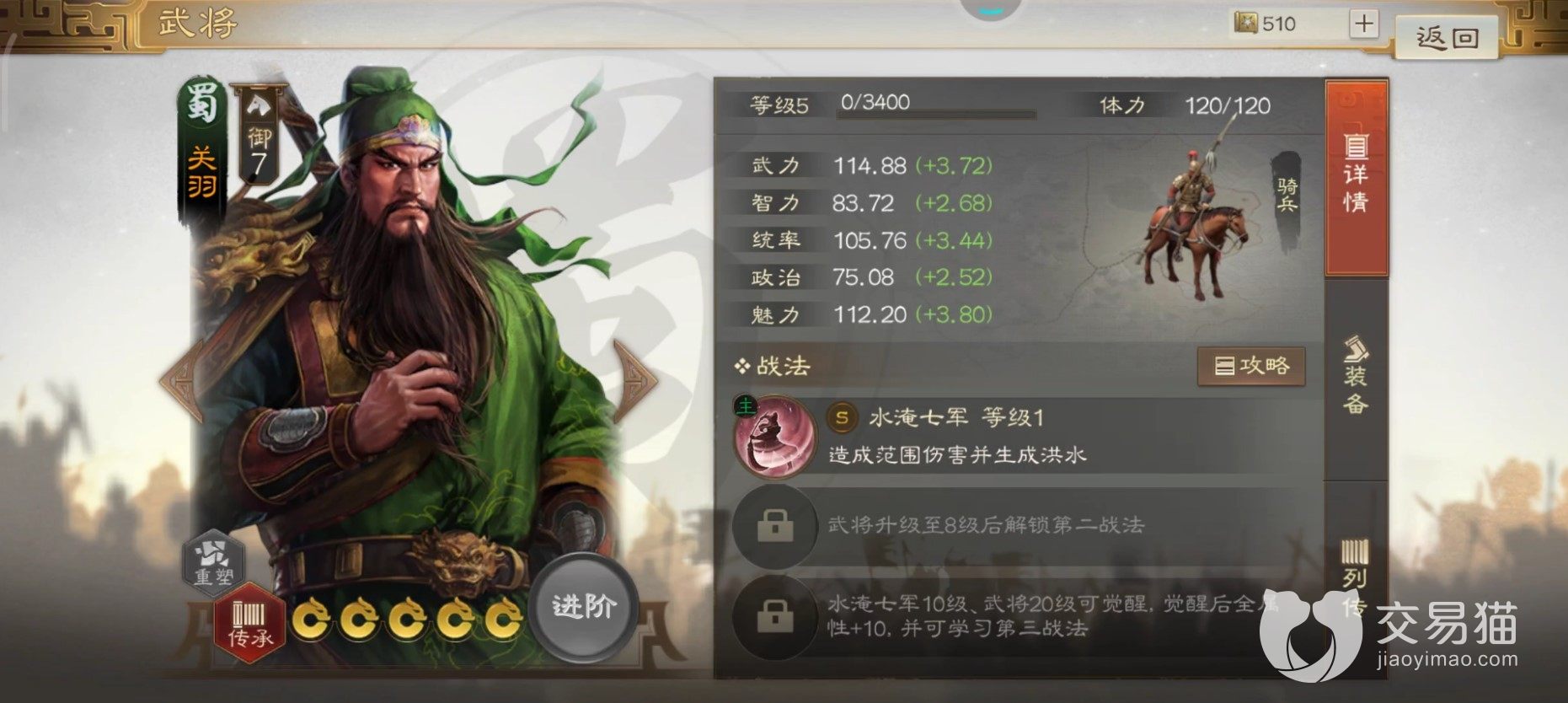Screen dimensions: 1568x703
Task: Open the 装备 equipment tab
Action: (1356, 377)
